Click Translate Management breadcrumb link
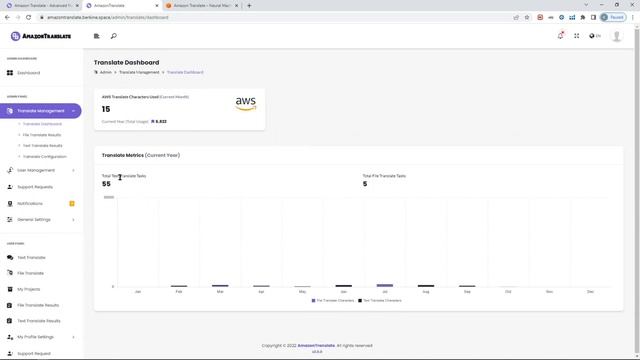Viewport: 640px width, 360px height. tap(139, 72)
